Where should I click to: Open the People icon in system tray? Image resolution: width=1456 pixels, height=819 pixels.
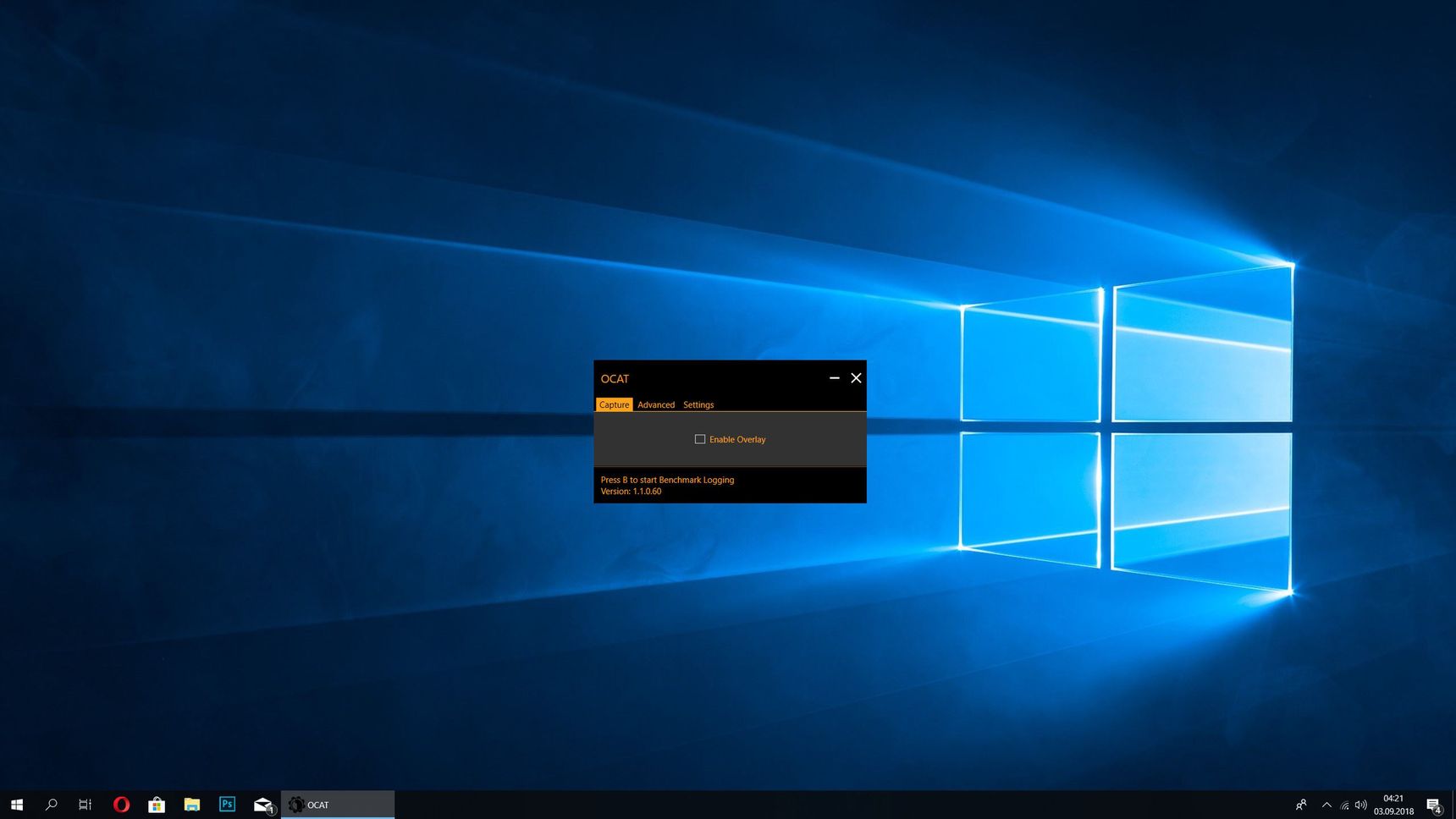1301,805
